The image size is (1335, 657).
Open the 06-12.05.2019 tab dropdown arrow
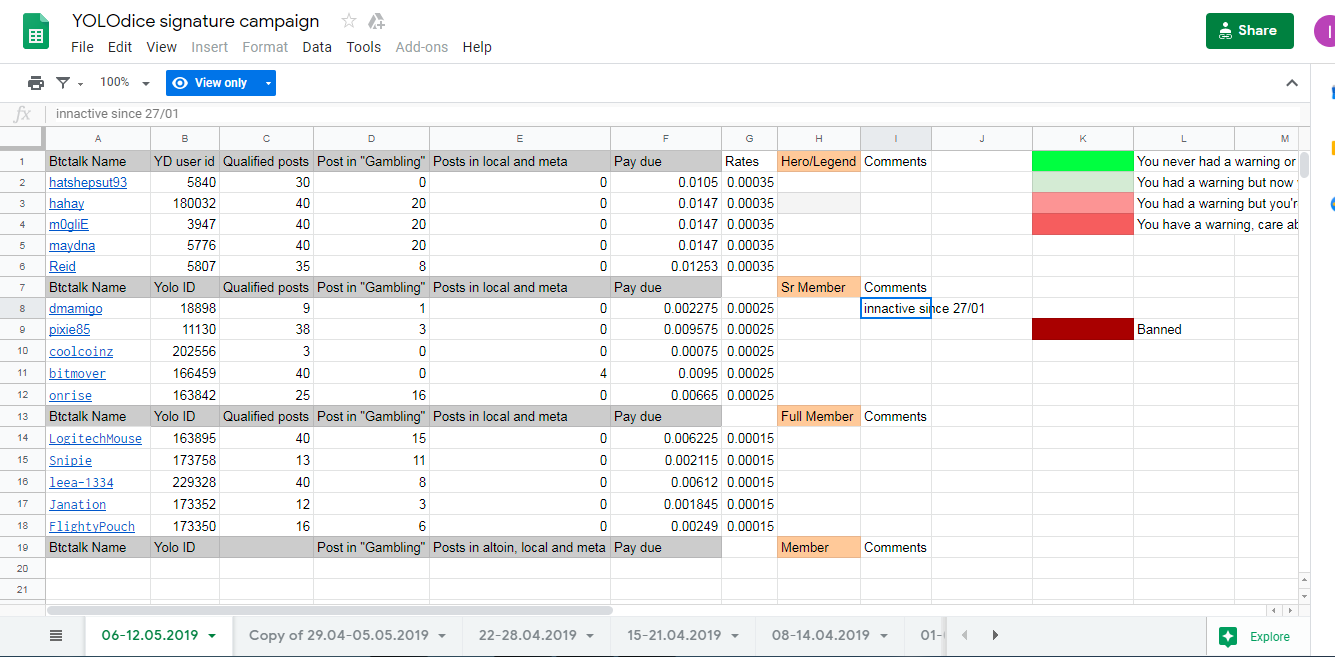pyautogui.click(x=211, y=636)
